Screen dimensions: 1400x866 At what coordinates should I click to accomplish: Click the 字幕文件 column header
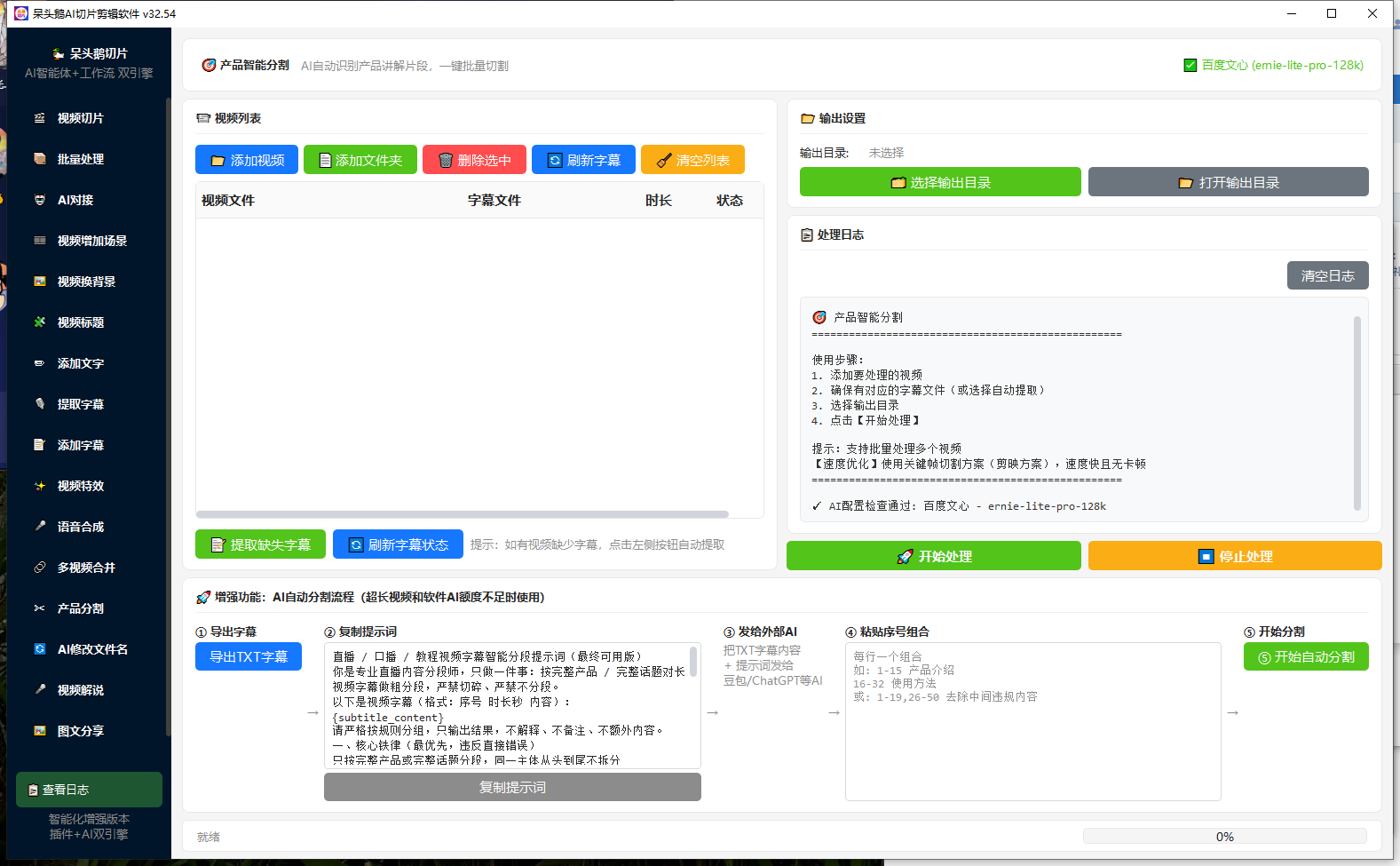tap(494, 200)
